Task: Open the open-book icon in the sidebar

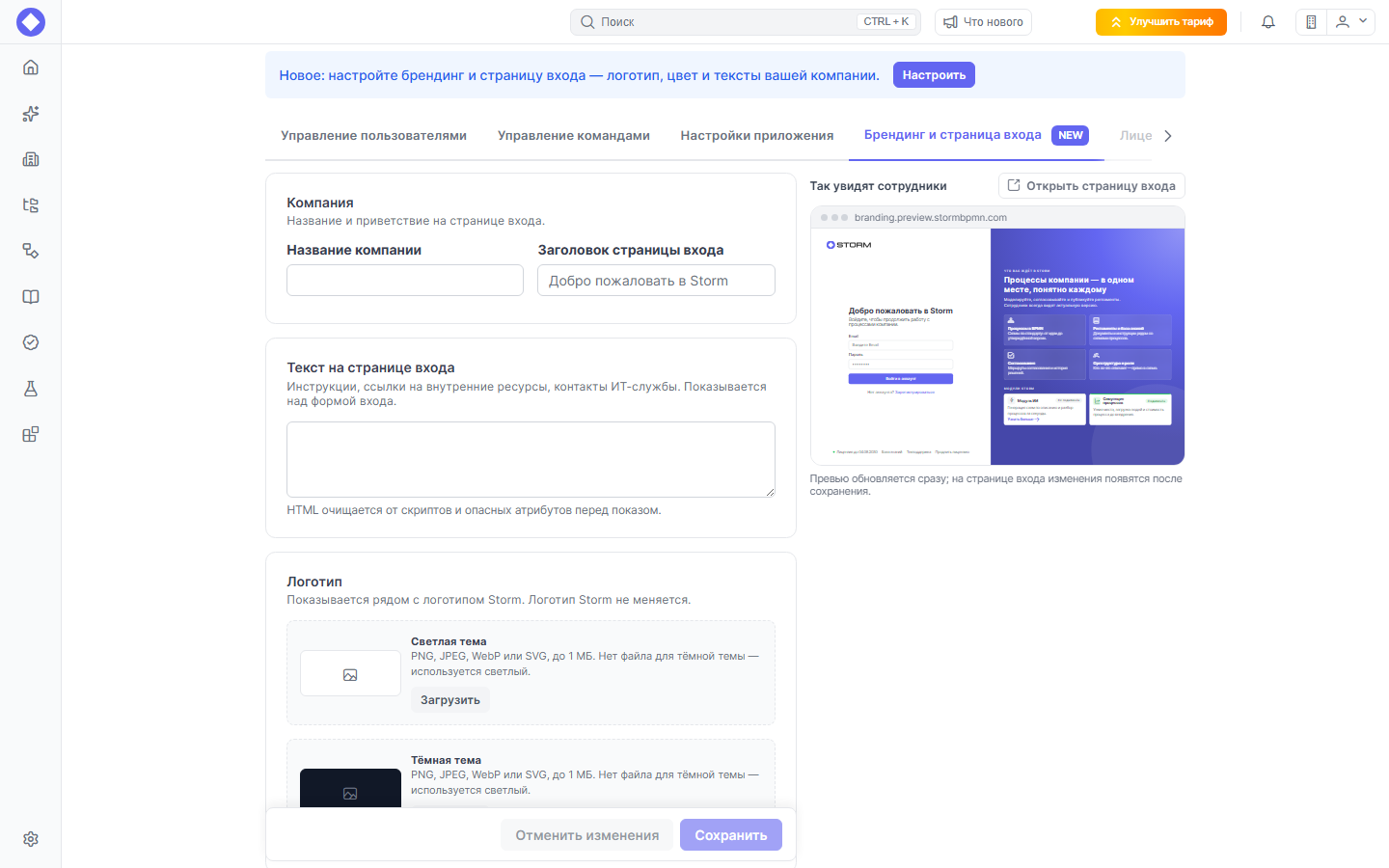Action: click(31, 297)
